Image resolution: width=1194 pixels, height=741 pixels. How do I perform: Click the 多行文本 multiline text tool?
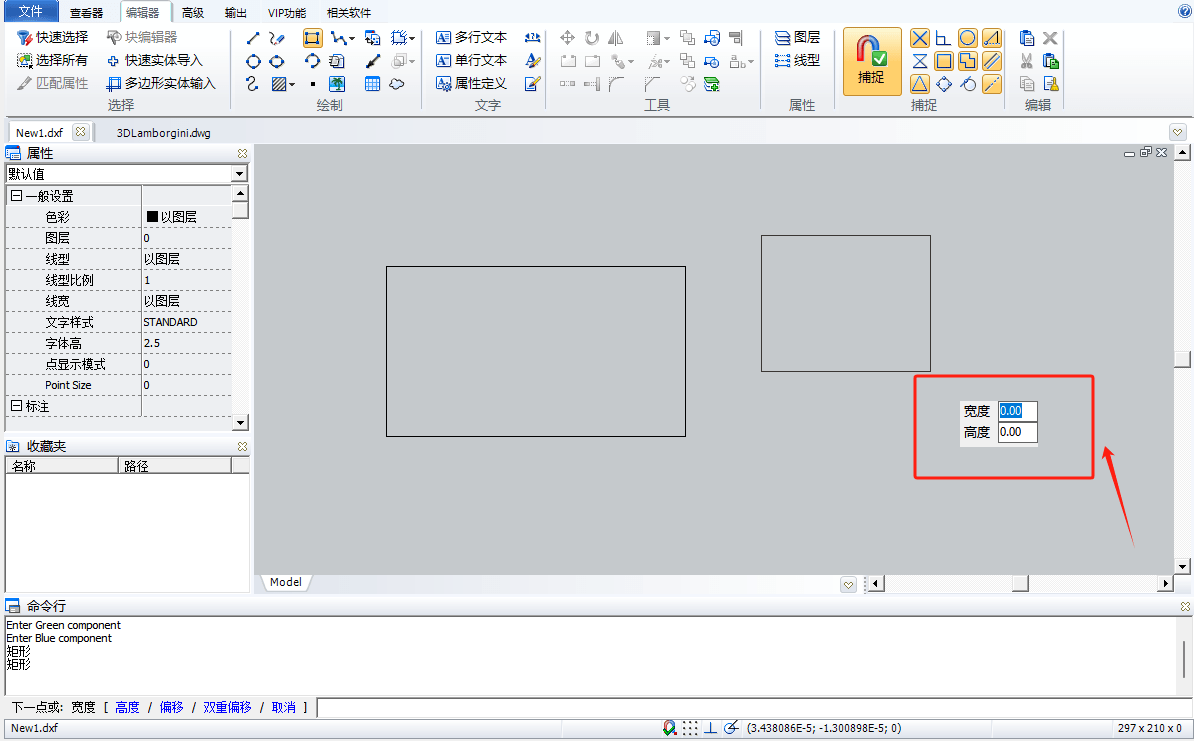point(471,37)
